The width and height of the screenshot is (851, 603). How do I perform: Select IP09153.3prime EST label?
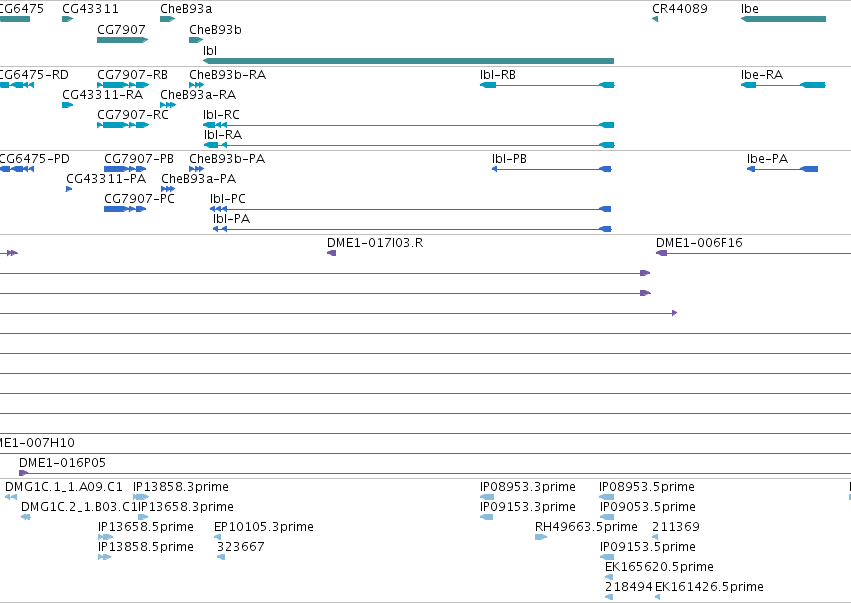(528, 507)
